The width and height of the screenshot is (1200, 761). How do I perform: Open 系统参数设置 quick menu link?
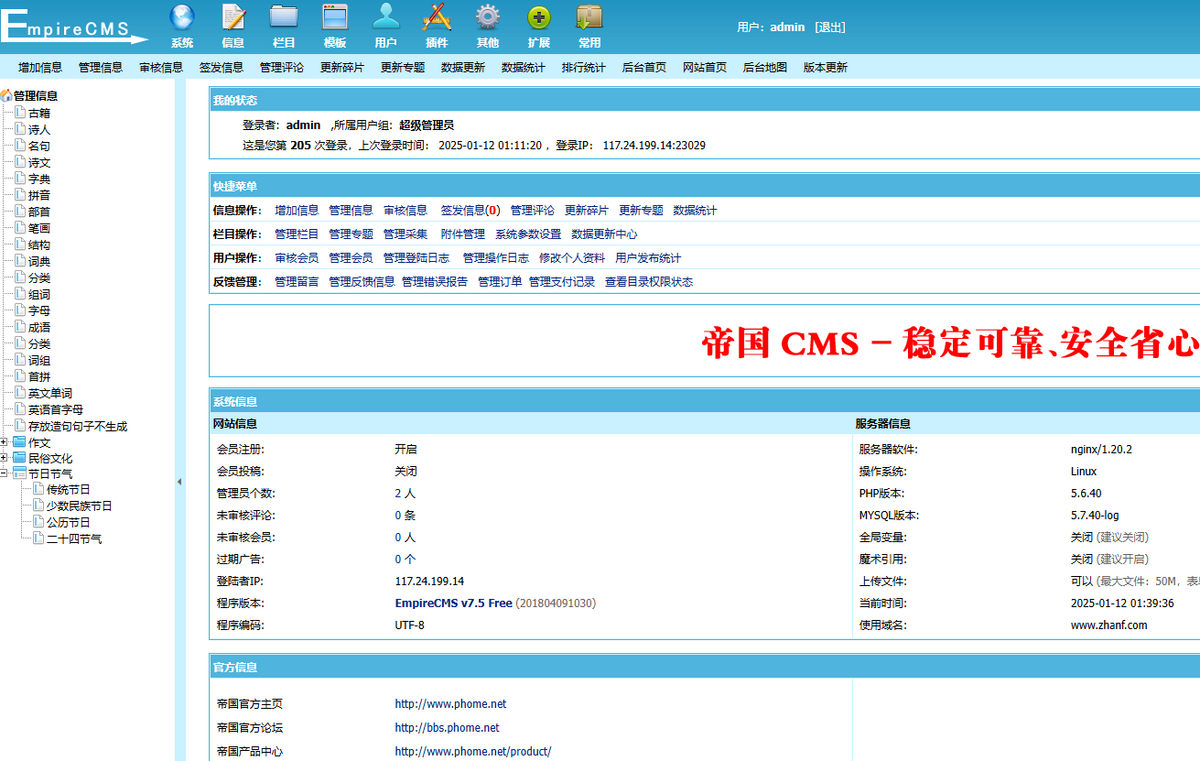pyautogui.click(x=528, y=234)
